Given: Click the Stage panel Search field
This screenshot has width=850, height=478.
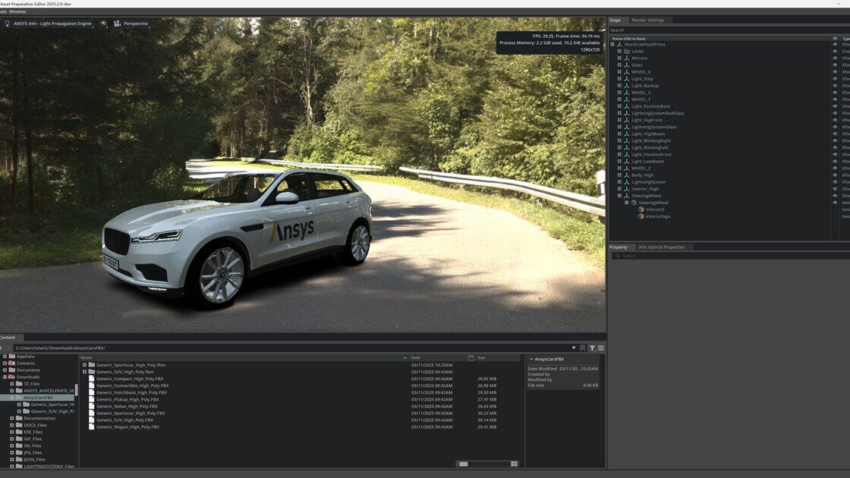Looking at the screenshot, I should click(x=729, y=30).
